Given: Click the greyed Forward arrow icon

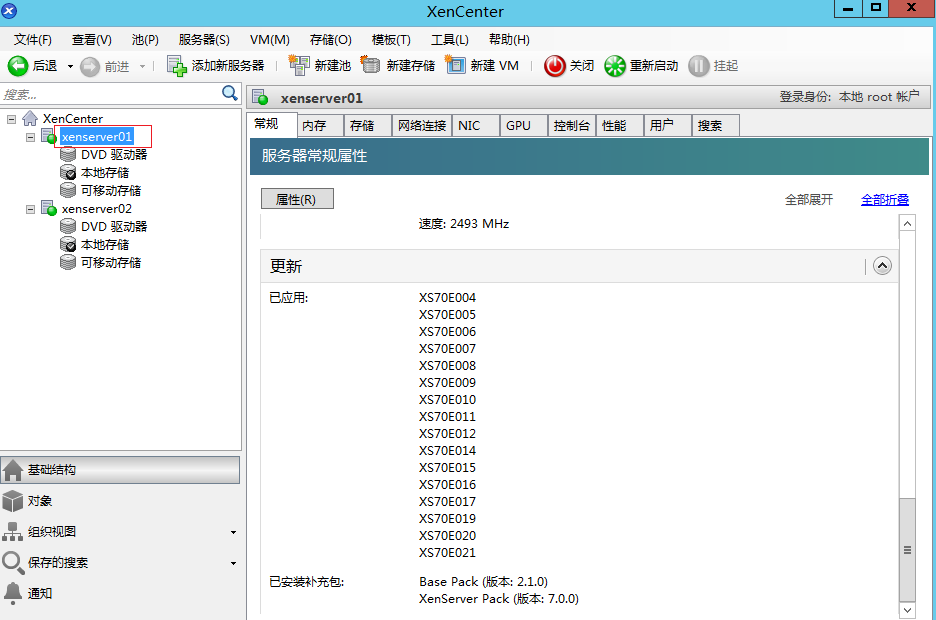Looking at the screenshot, I should pos(90,66).
